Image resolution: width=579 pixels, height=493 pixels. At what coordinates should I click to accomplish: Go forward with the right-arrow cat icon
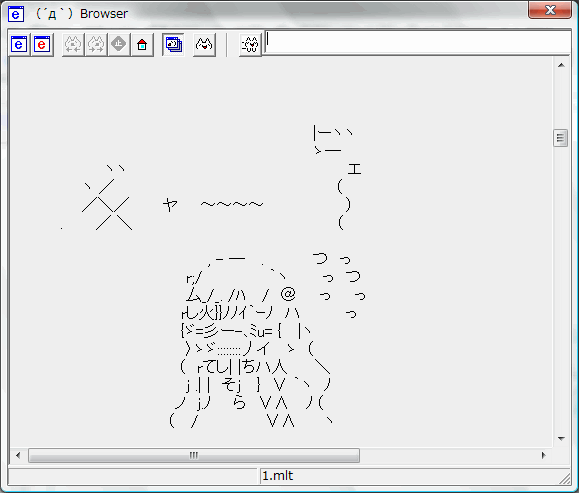coord(96,45)
